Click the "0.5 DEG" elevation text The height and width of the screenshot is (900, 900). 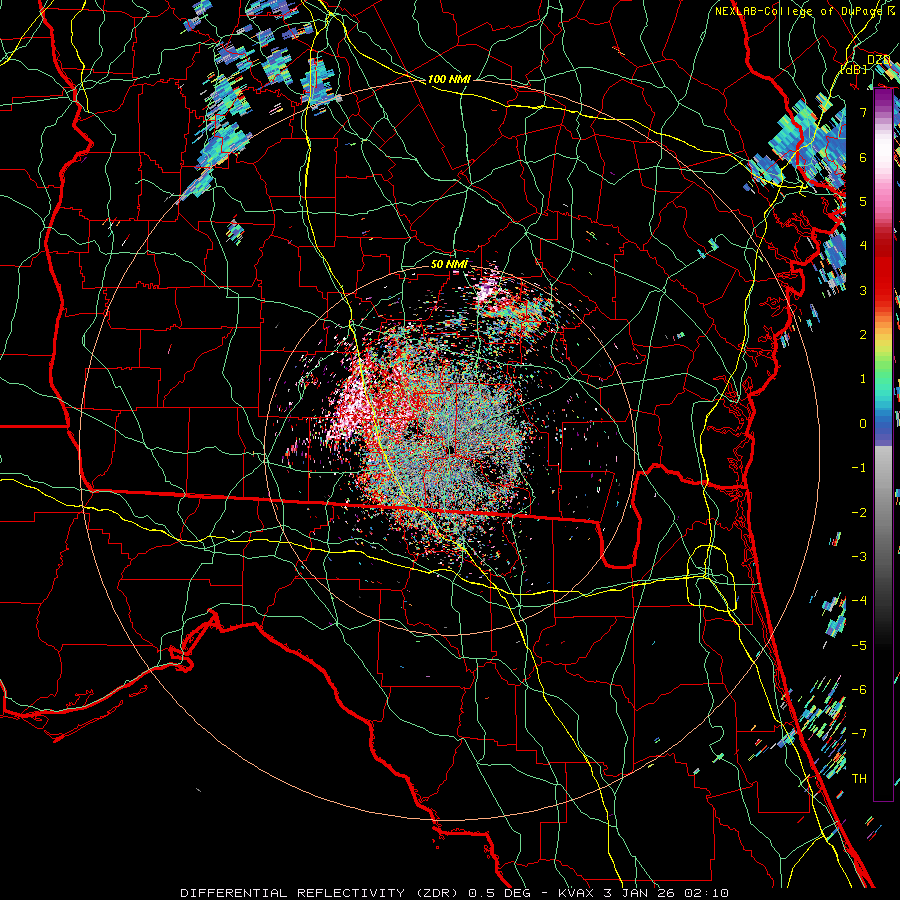(499, 893)
